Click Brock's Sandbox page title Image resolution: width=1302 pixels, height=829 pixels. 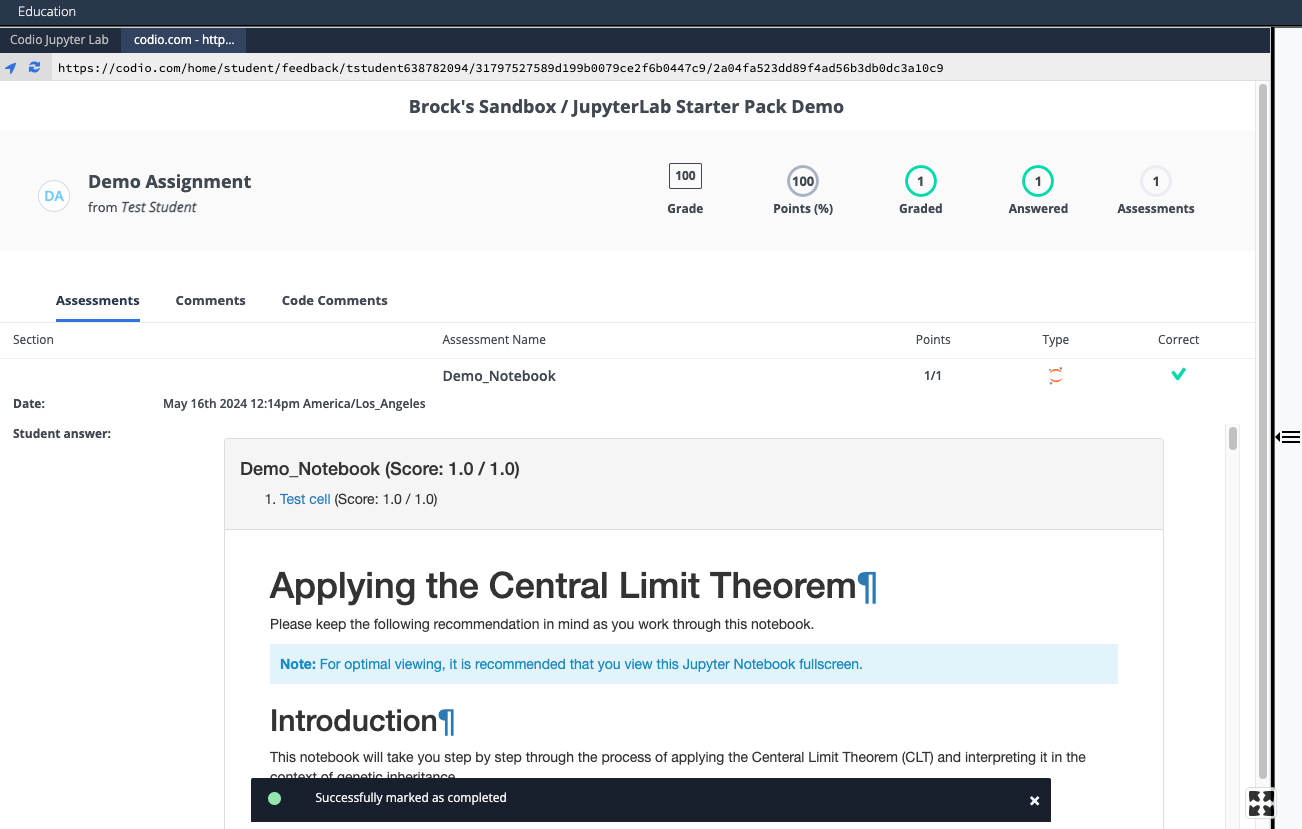(626, 107)
